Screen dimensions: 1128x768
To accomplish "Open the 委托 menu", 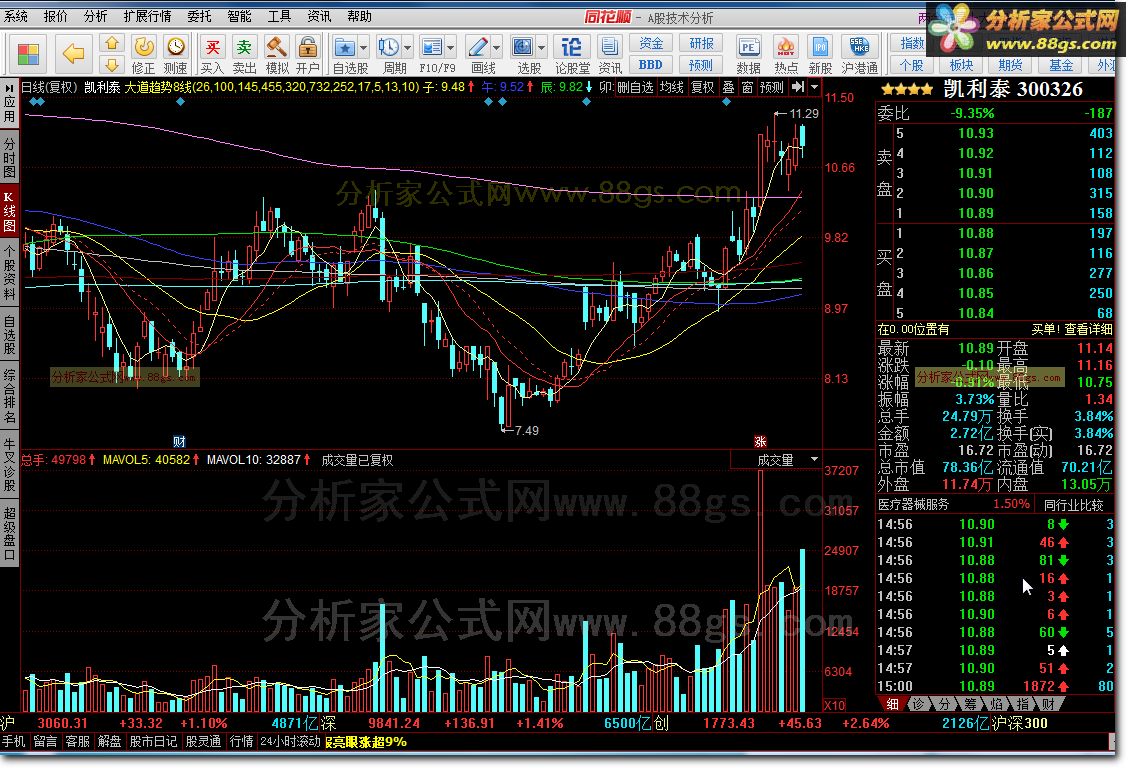I will pyautogui.click(x=200, y=17).
